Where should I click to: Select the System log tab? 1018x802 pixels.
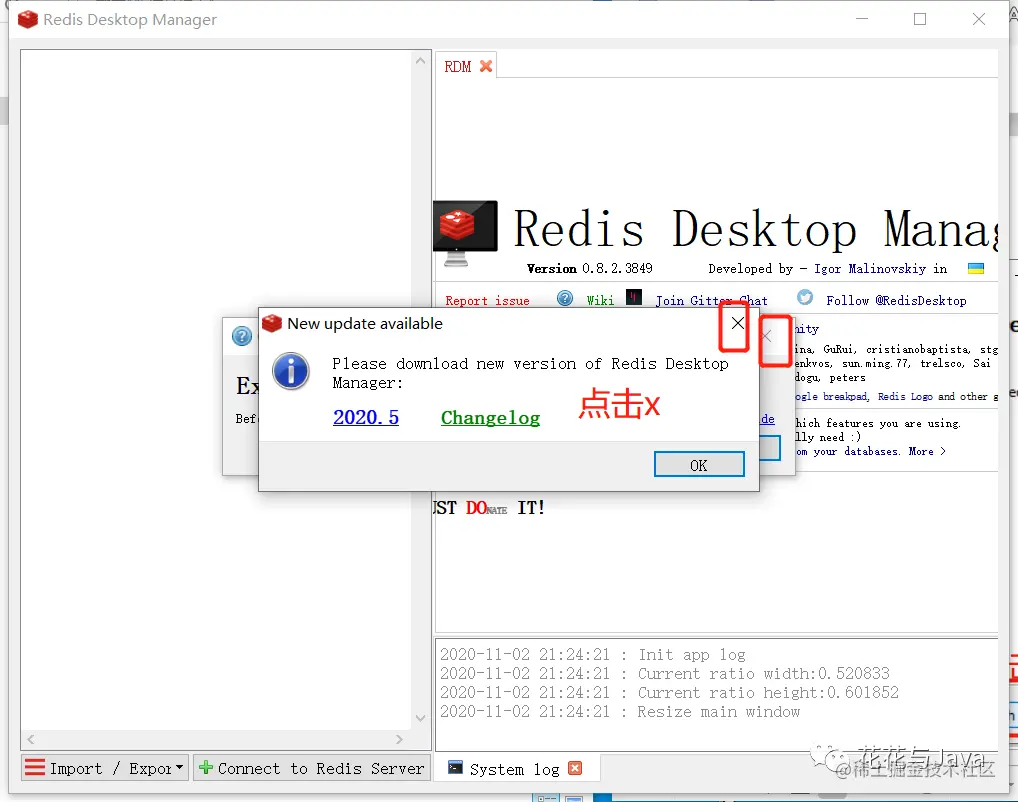pyautogui.click(x=515, y=770)
